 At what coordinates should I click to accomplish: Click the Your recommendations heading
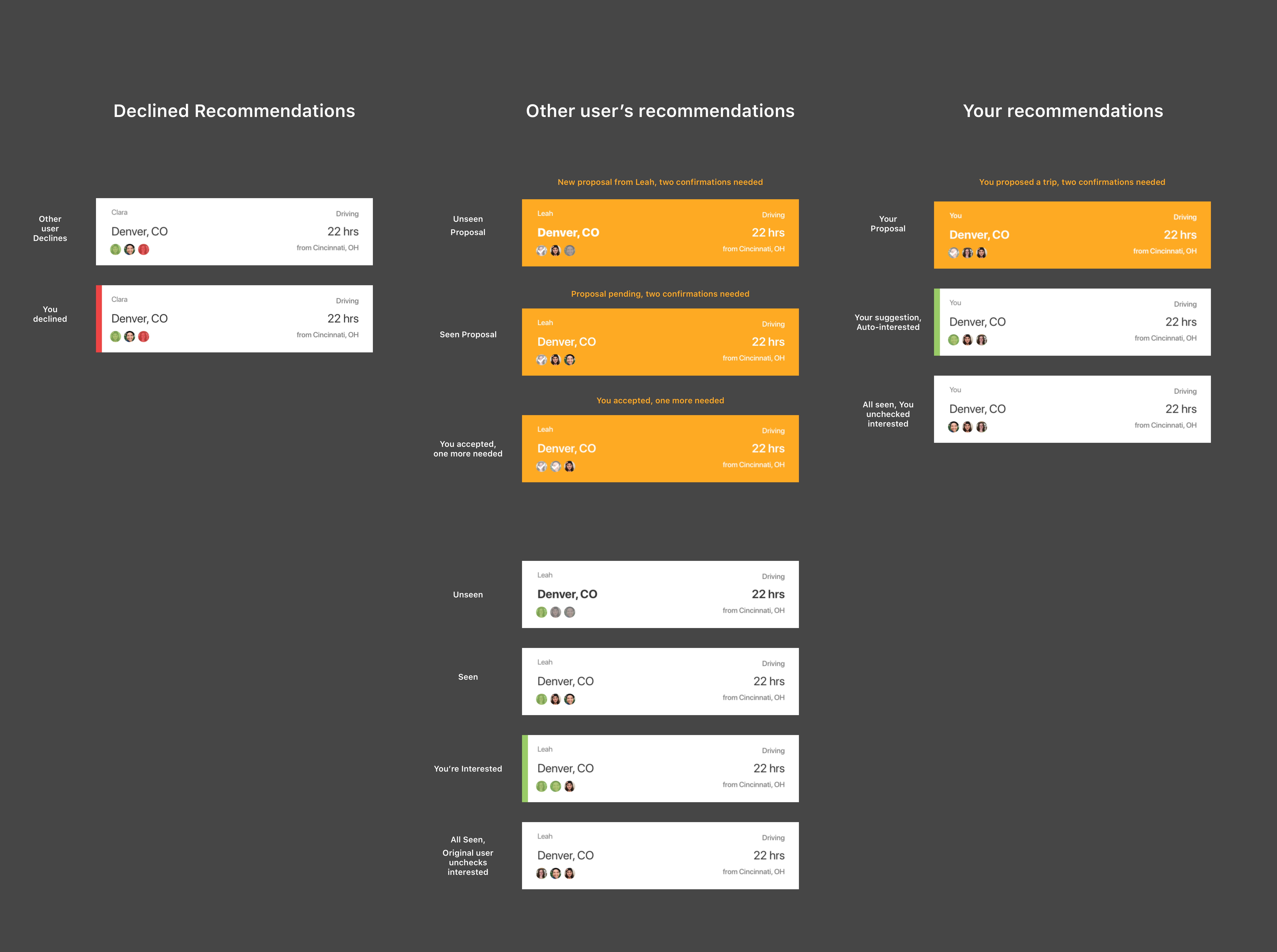click(1063, 111)
